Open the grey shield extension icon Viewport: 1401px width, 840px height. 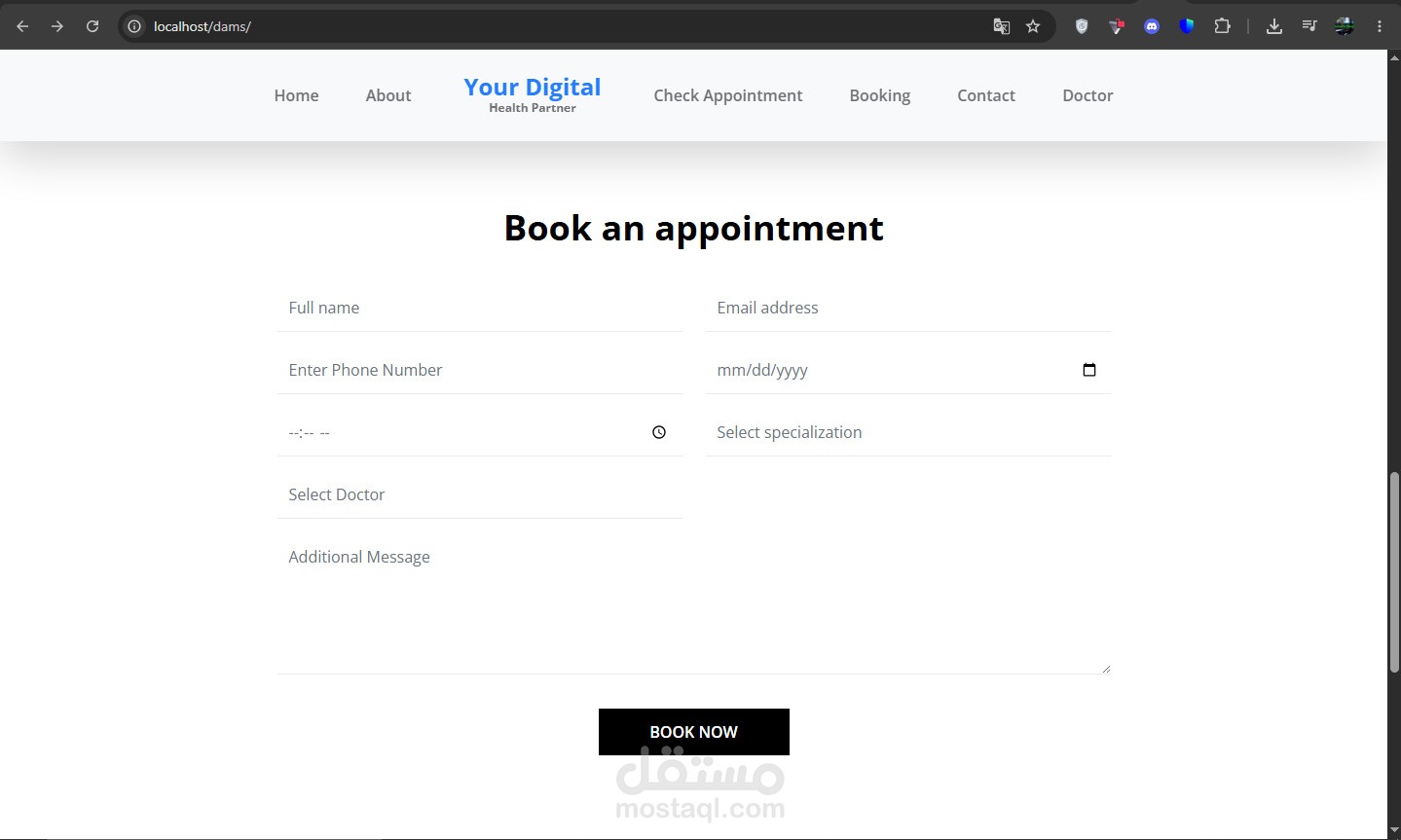pos(1082,26)
